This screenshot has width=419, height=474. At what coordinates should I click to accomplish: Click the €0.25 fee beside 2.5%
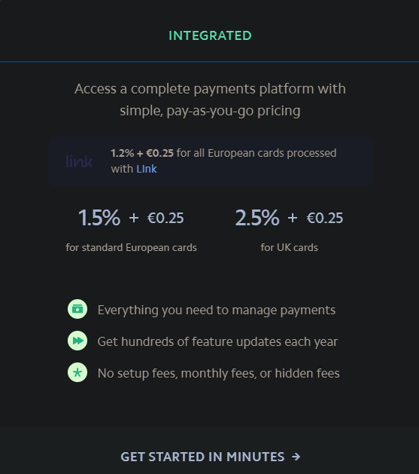[325, 218]
